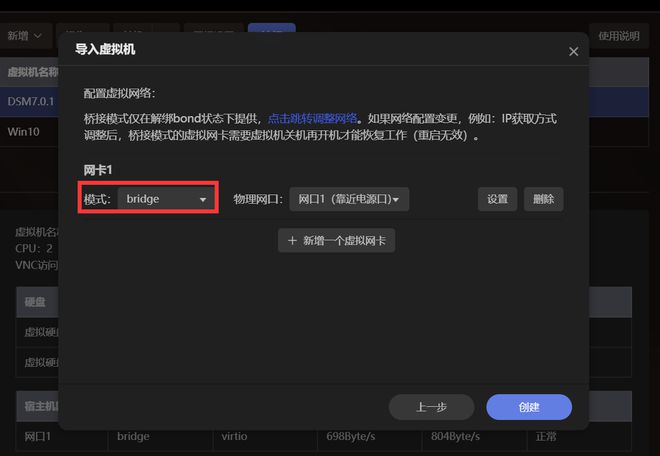The height and width of the screenshot is (456, 660).
Task: Open the 点击跳转调整网络 link
Action: [x=312, y=118]
